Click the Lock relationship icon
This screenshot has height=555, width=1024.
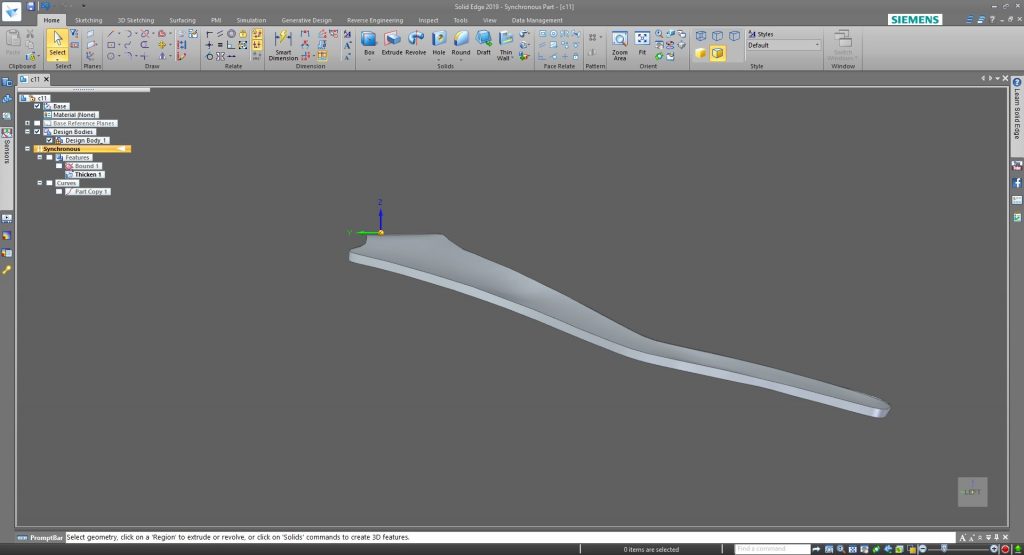click(243, 34)
